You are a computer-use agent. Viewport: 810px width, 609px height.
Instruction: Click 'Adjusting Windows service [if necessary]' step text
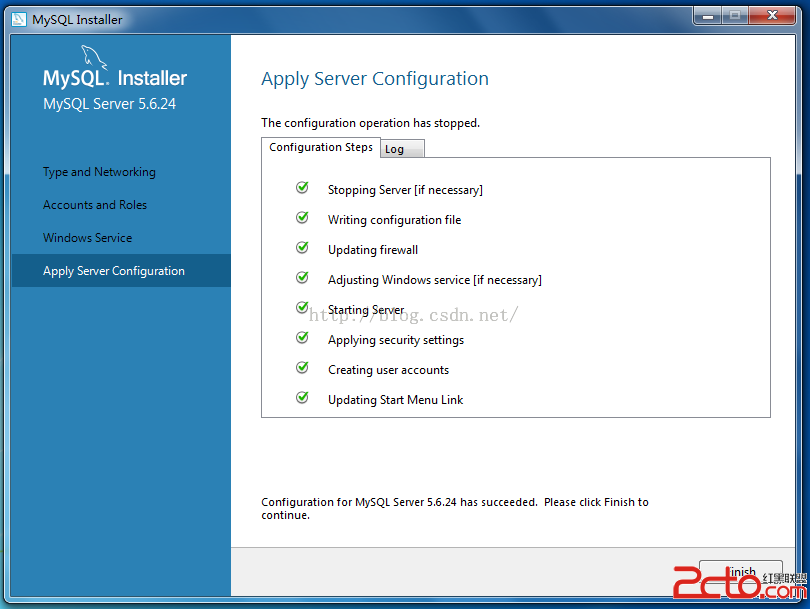click(x=435, y=280)
